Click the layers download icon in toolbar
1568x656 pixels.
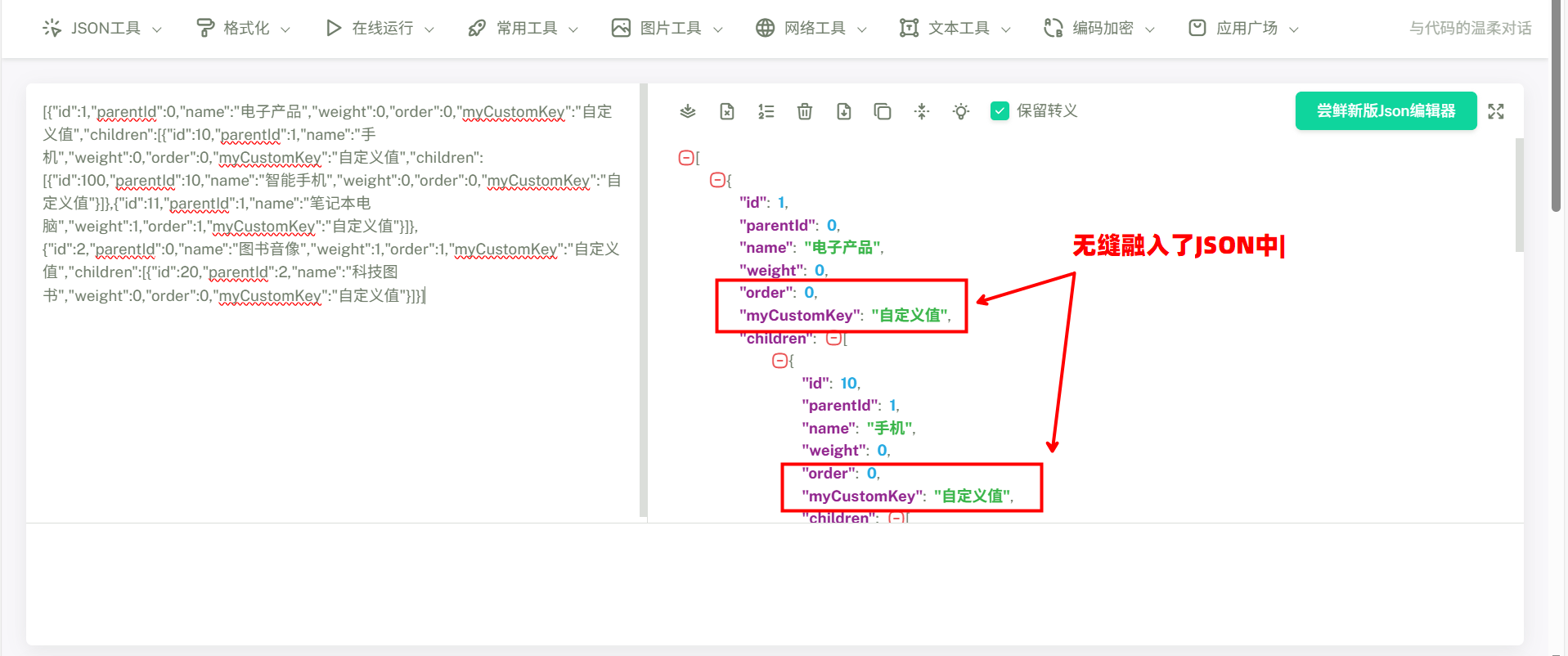click(687, 111)
